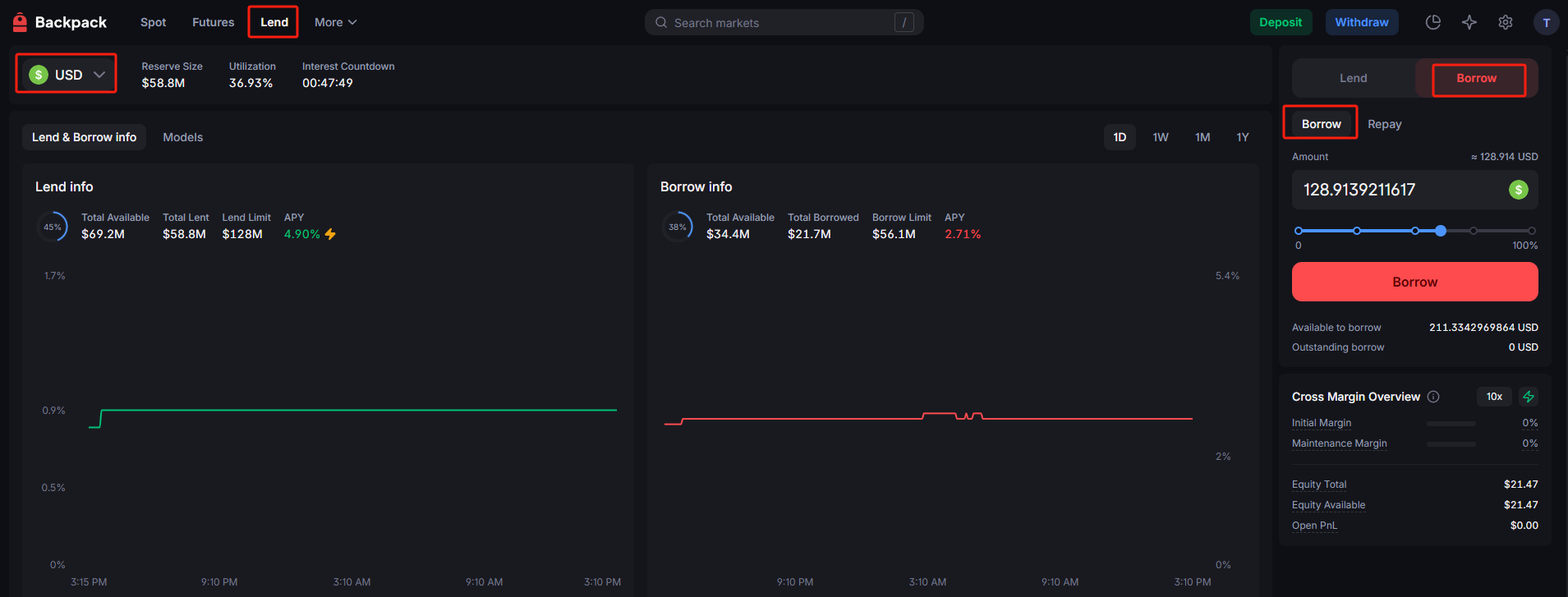Image resolution: width=1568 pixels, height=597 pixels.
Task: Click the Deposit button
Action: pyautogui.click(x=1280, y=22)
